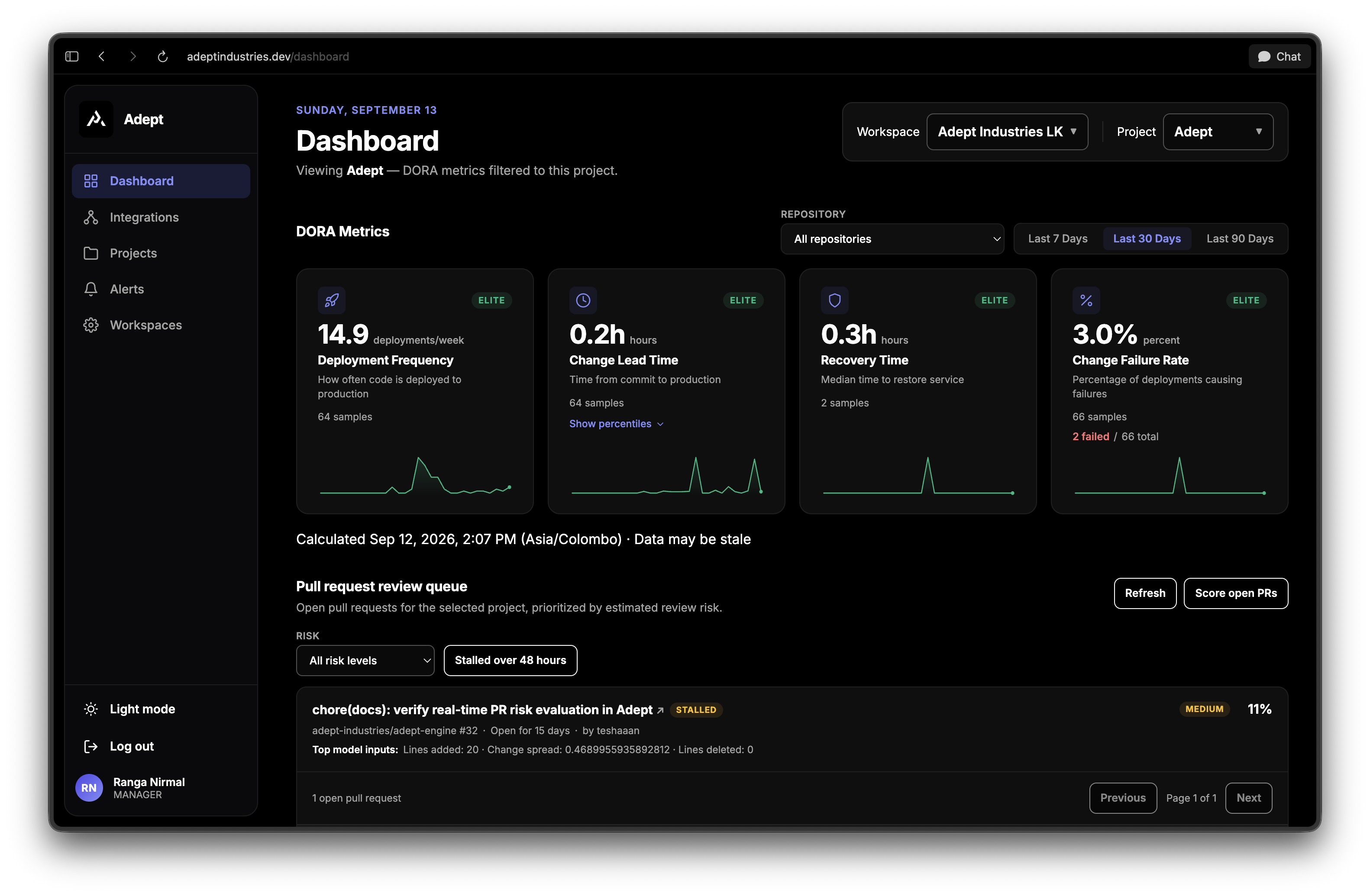Expand Show percentiles on Change Lead Time
Screen dimensions: 1370x896
click(617, 423)
